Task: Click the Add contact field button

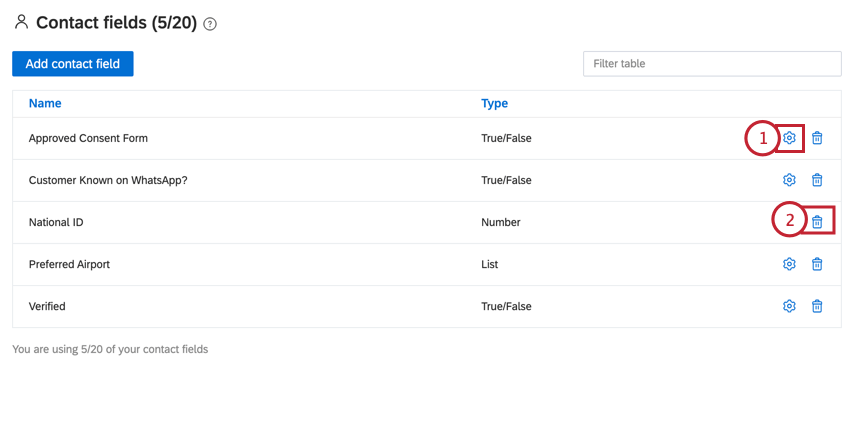Action: pyautogui.click(x=73, y=64)
